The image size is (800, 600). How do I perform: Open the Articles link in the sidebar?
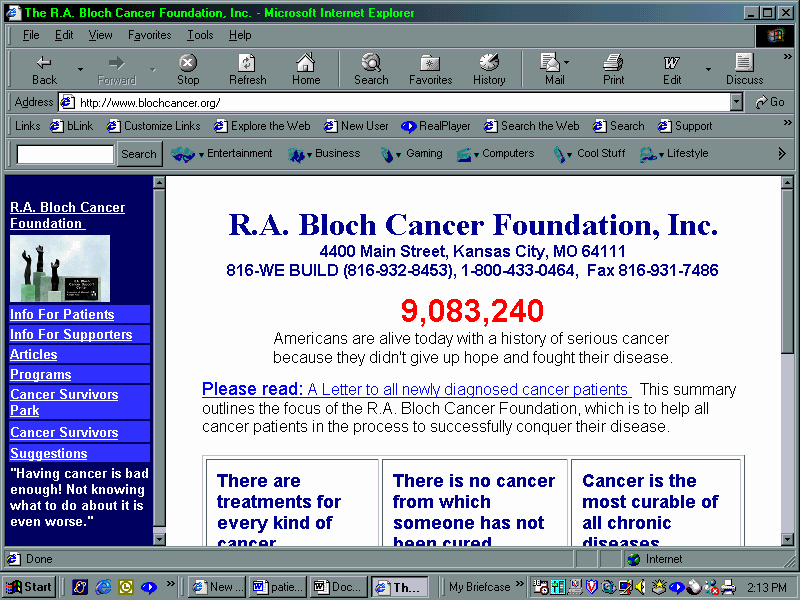tap(34, 354)
